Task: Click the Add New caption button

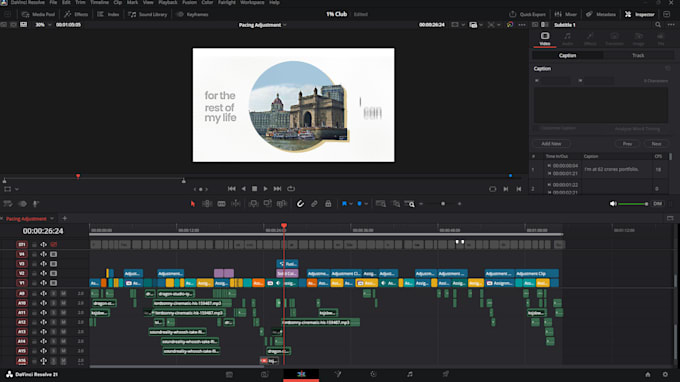Action: (x=551, y=144)
